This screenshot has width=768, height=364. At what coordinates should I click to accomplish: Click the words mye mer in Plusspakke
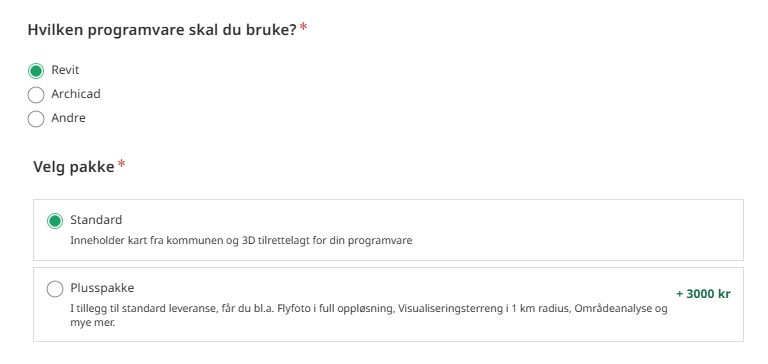(92, 323)
